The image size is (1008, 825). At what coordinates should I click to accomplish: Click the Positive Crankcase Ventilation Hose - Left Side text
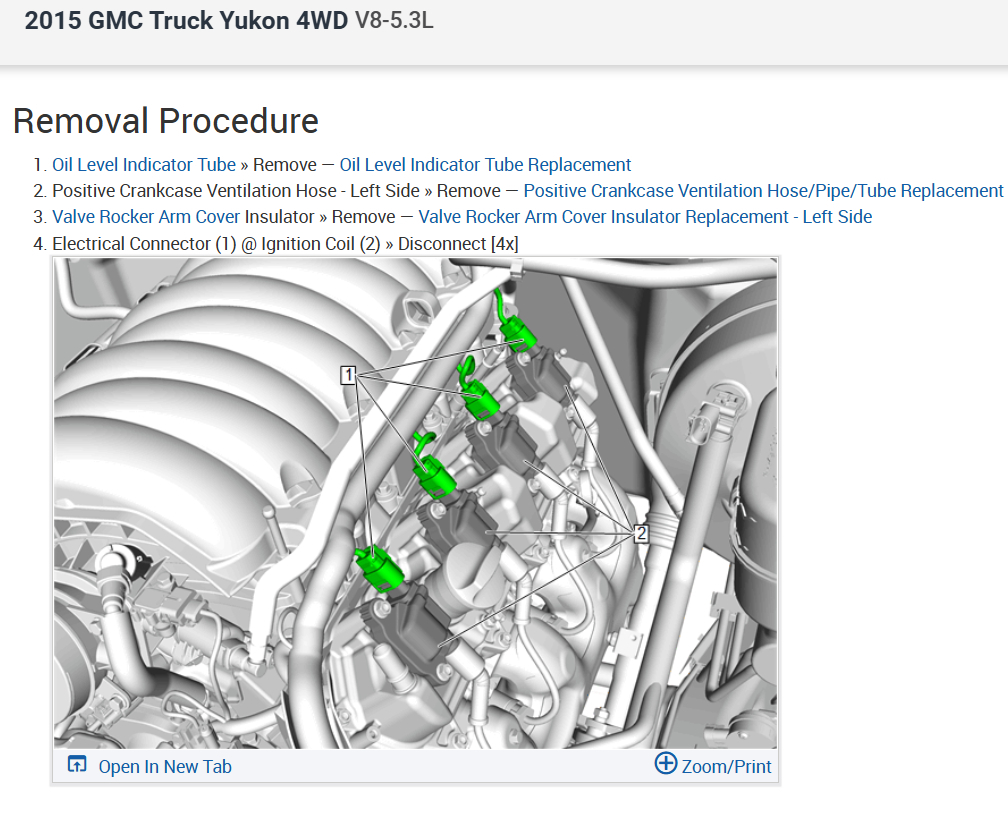point(236,191)
